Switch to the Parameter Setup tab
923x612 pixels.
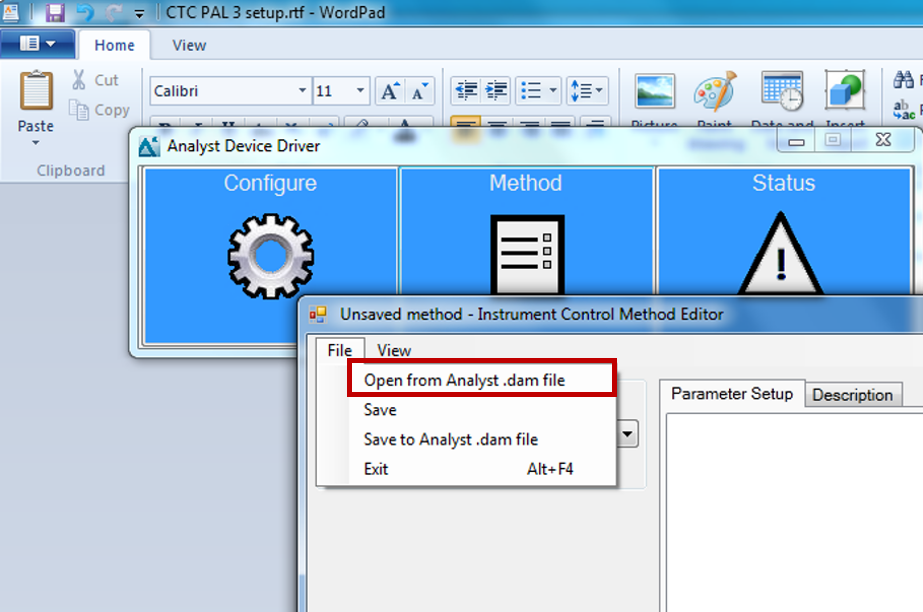(732, 393)
